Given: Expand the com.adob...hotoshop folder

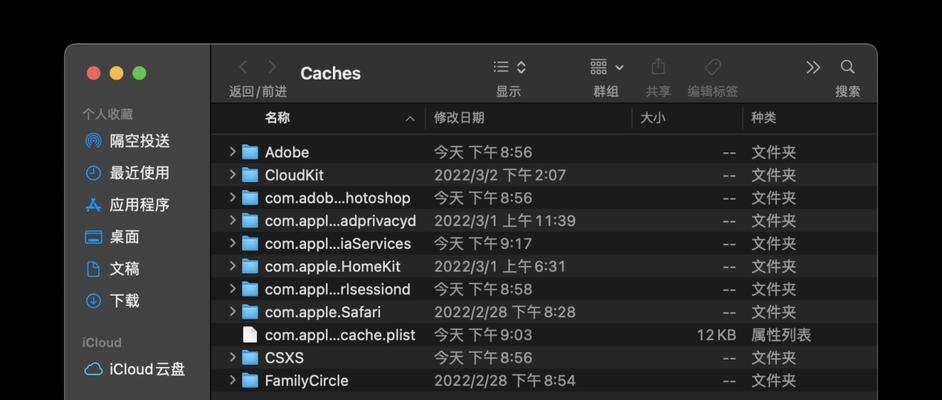Looking at the screenshot, I should (x=232, y=198).
